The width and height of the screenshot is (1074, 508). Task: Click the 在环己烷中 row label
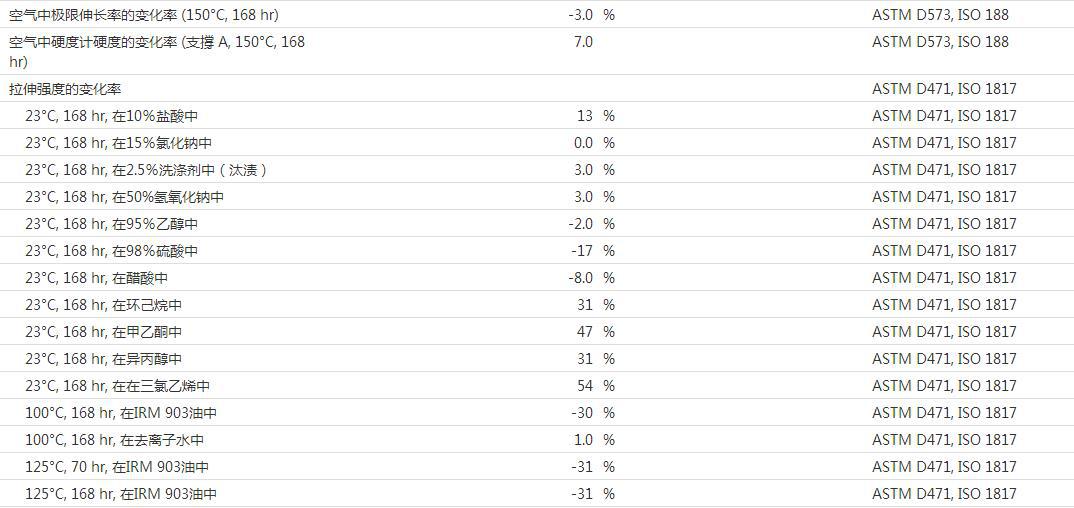[103, 305]
